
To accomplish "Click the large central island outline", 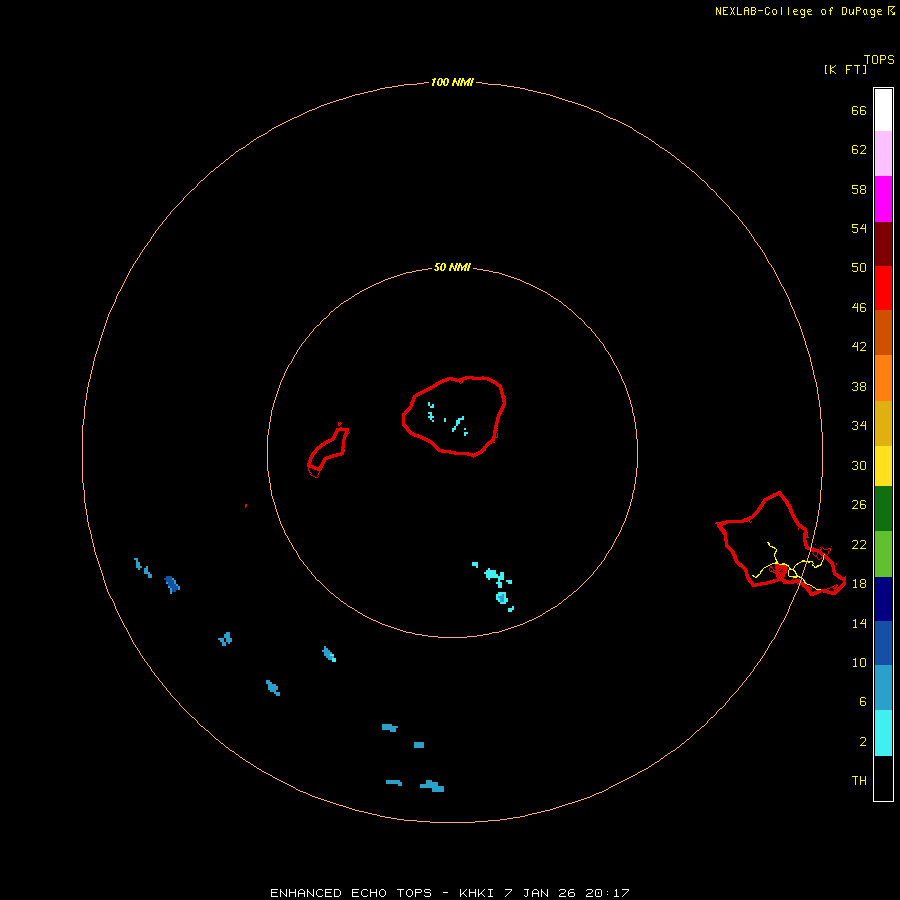I will 454,417.
